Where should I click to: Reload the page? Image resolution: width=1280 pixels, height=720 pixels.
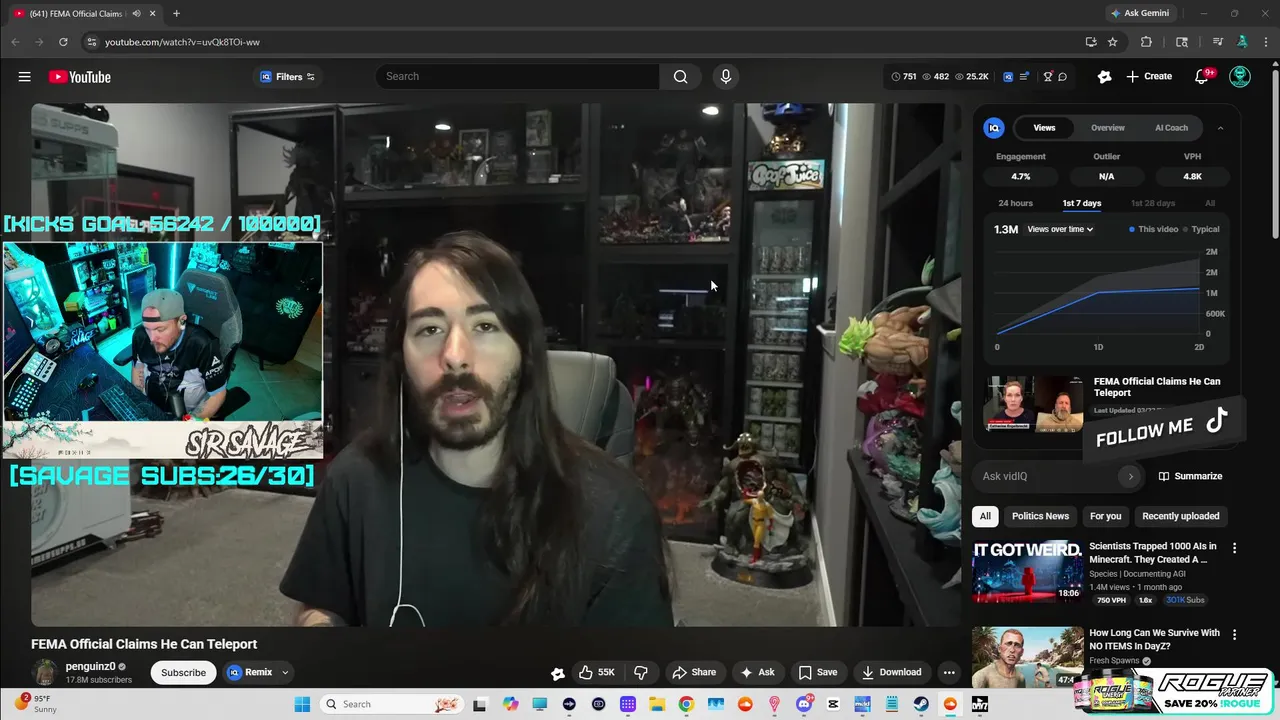click(x=63, y=42)
